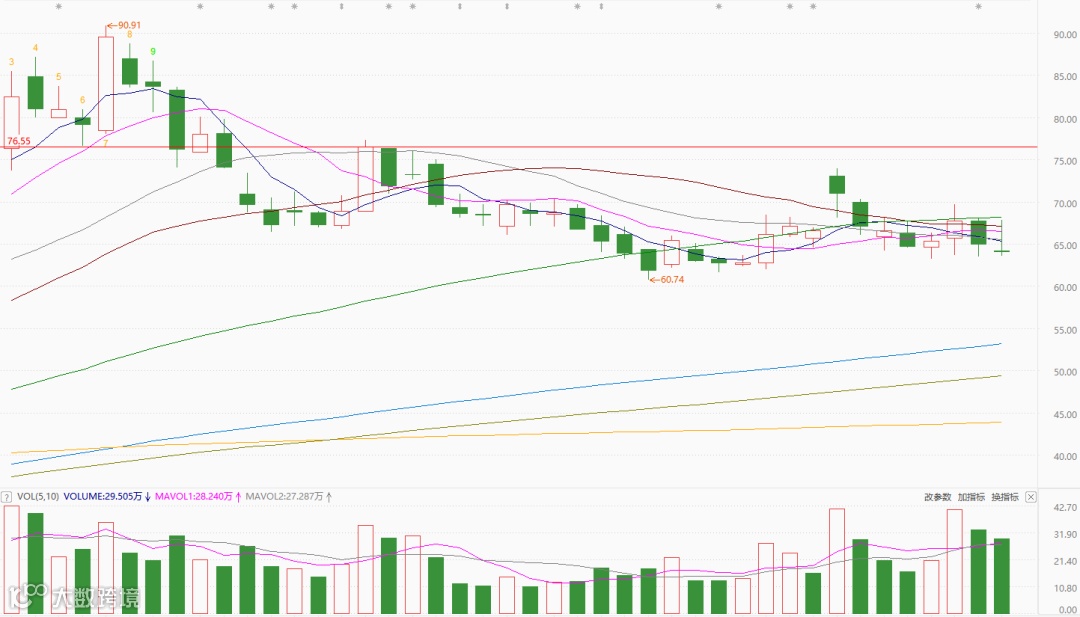Viewport: 1080px width, 617px height.
Task: Click the candlestick labeled 8
Action: (x=129, y=72)
